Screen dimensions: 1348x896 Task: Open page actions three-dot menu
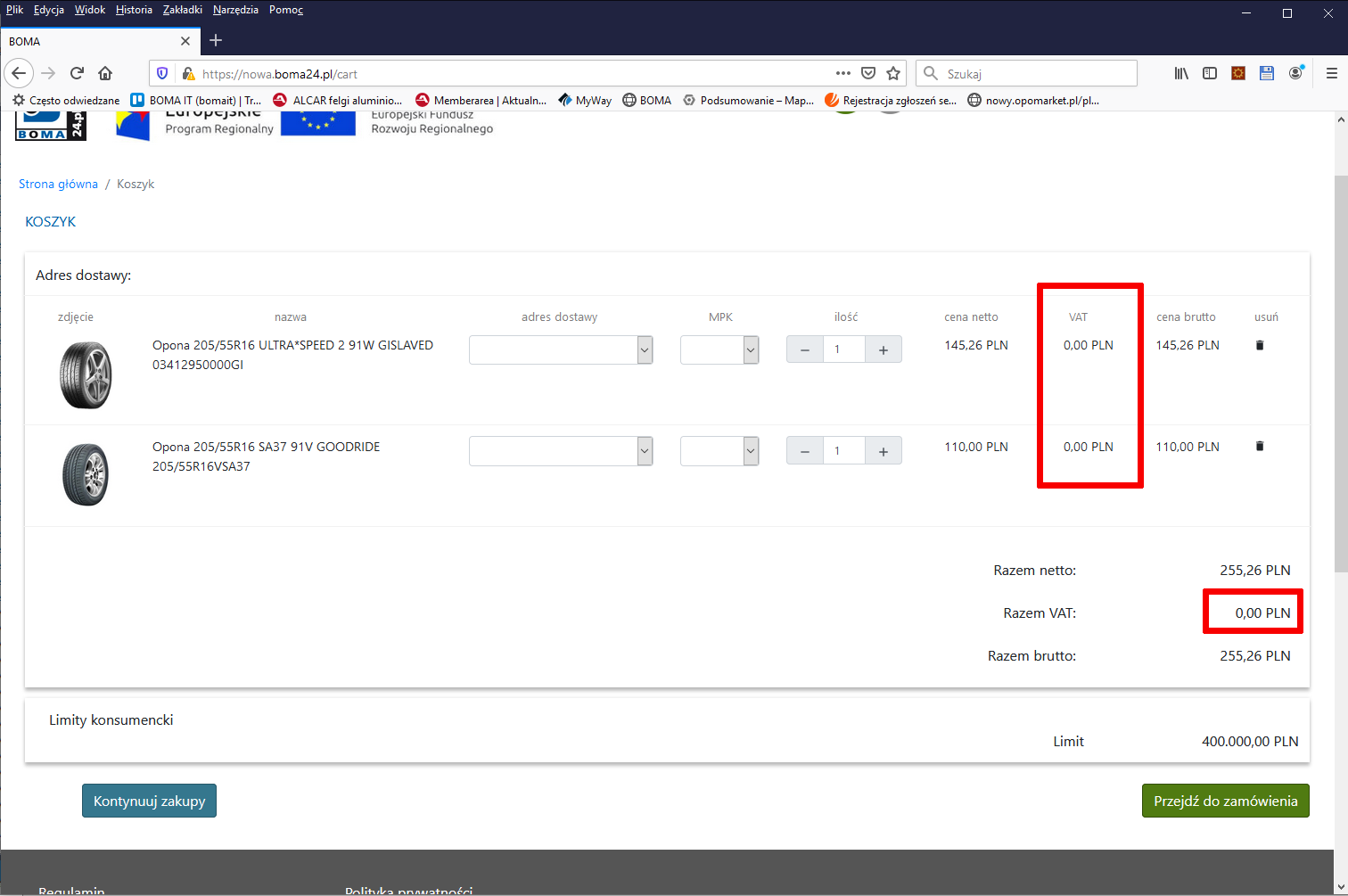842,73
